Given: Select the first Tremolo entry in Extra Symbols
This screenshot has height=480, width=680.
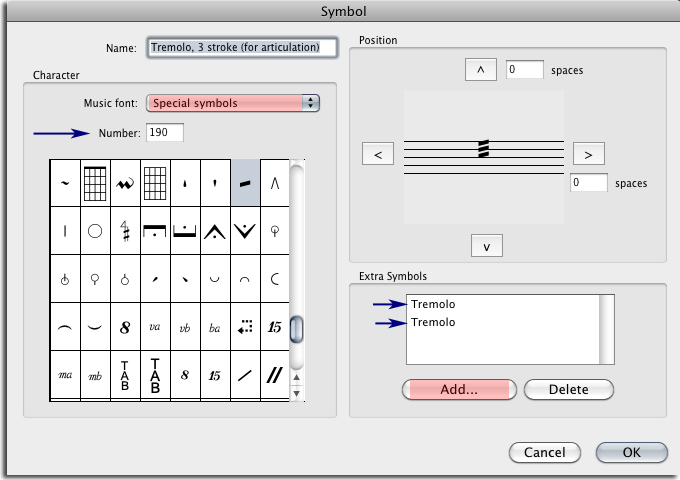Looking at the screenshot, I should [x=433, y=304].
